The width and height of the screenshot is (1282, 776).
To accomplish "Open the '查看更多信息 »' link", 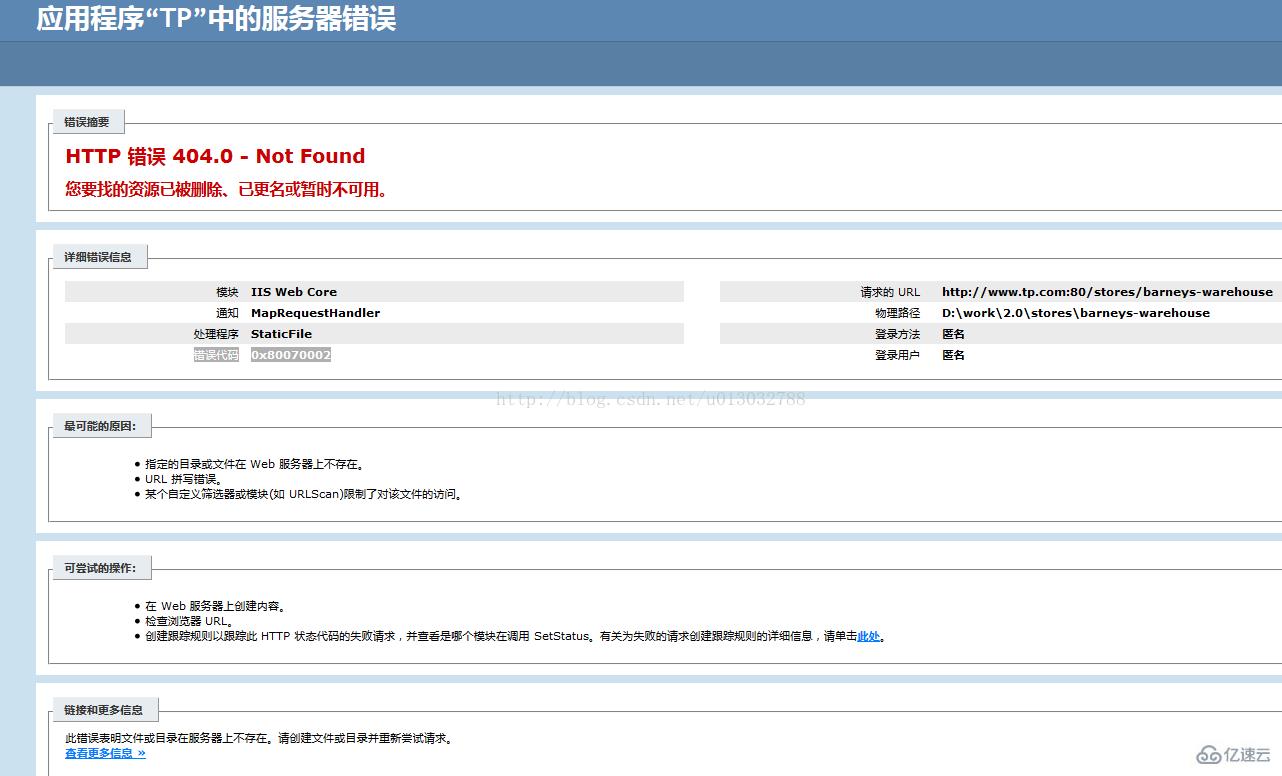I will 105,753.
